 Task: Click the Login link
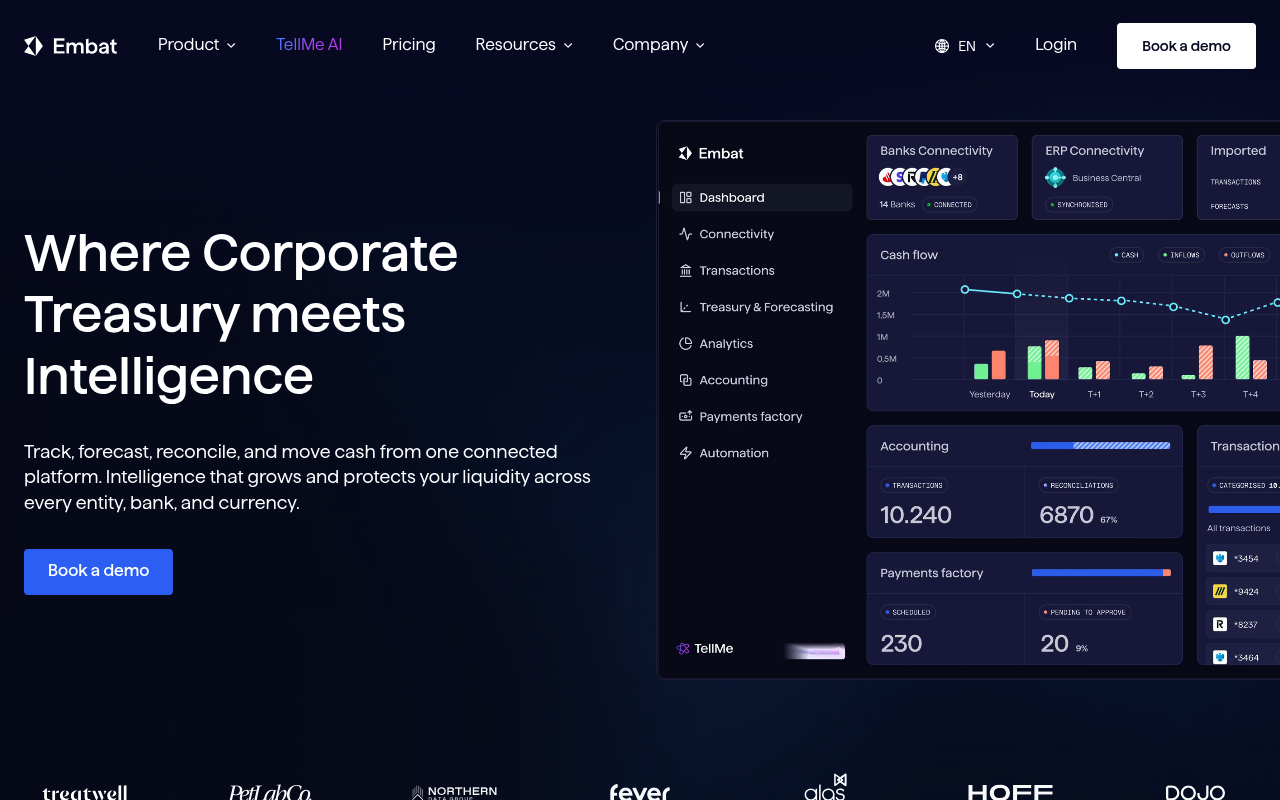click(1056, 45)
